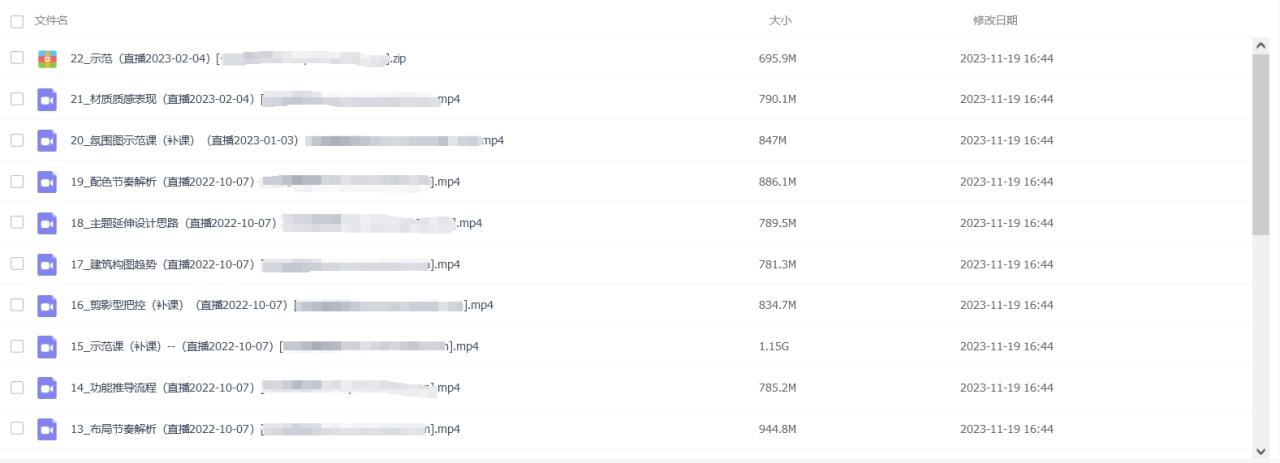Viewport: 1280px width, 463px height.
Task: Check the box for 22_示范 zip file
Action: coord(17,58)
